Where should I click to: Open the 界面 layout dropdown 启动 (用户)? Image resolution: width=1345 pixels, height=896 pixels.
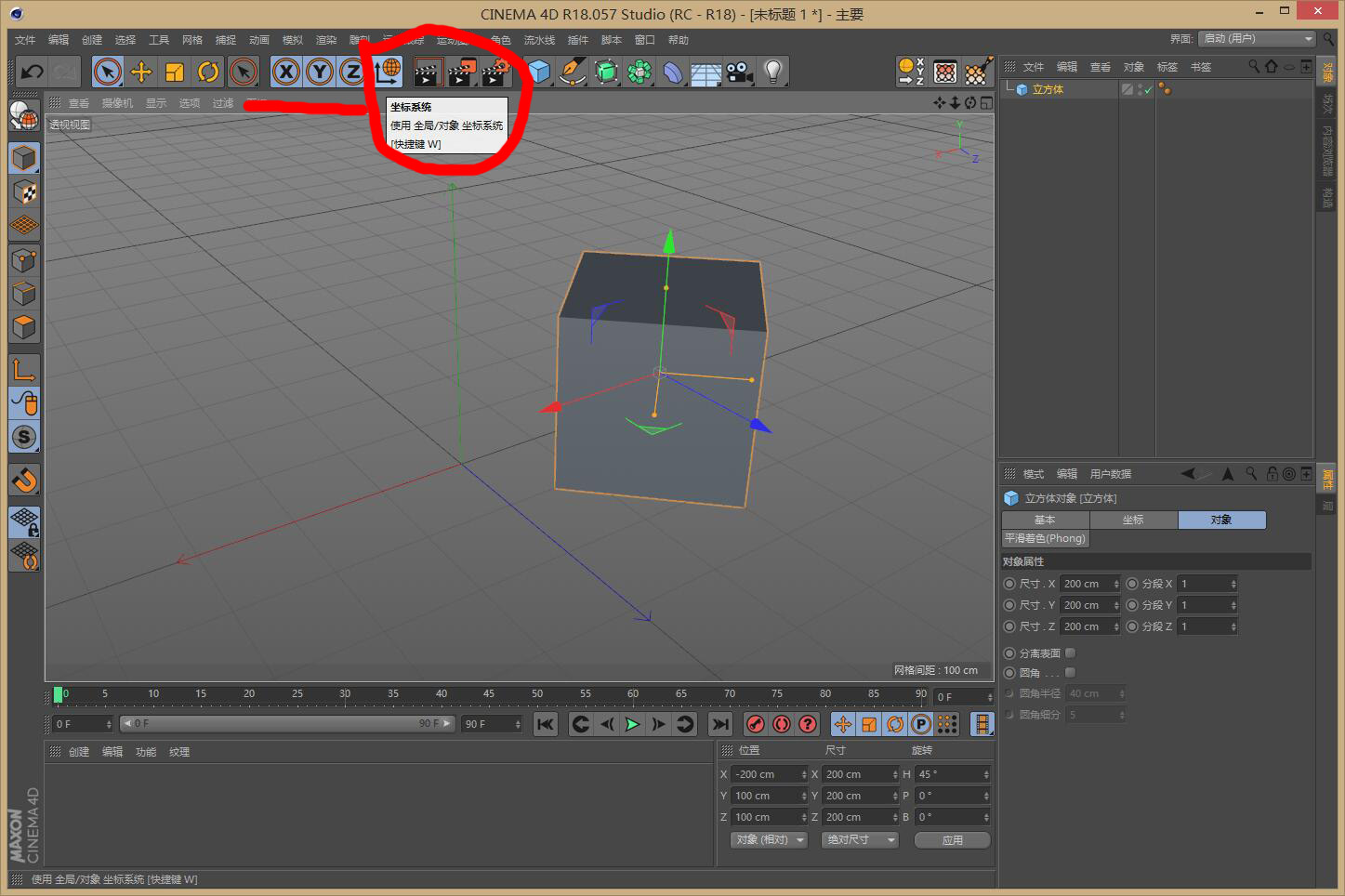tap(1257, 38)
